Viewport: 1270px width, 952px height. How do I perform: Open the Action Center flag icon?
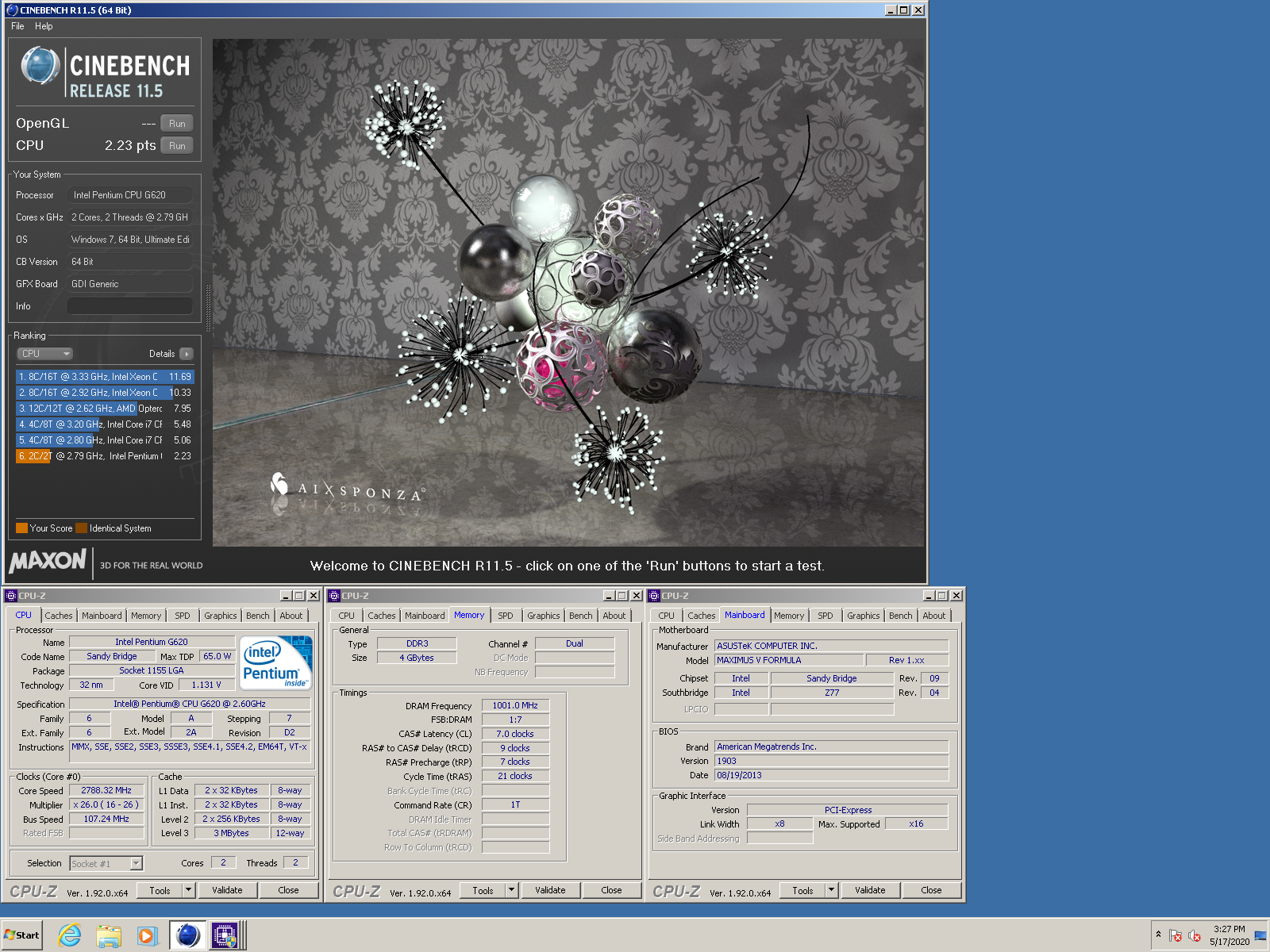(1176, 935)
